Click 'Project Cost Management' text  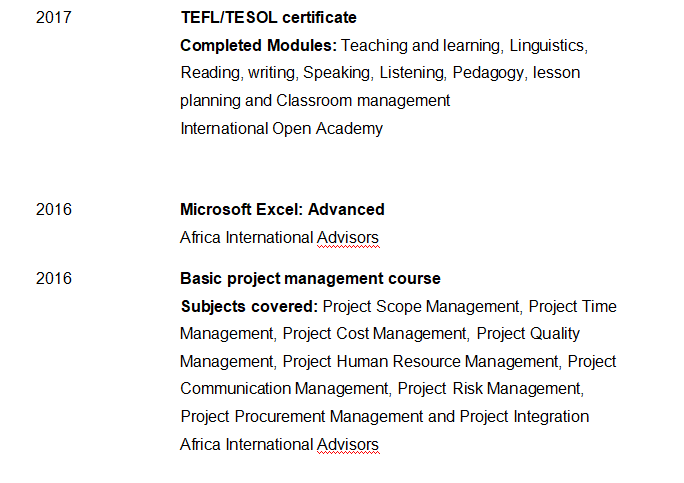(375, 334)
